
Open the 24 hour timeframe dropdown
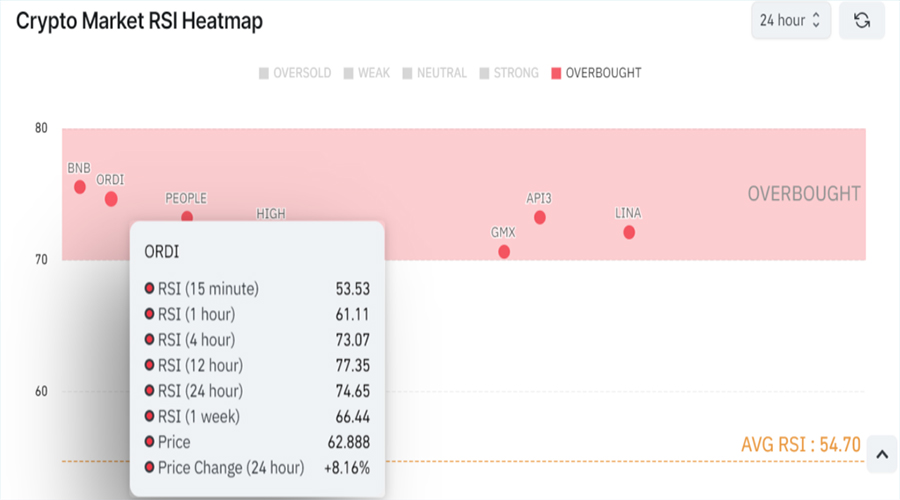pos(789,20)
